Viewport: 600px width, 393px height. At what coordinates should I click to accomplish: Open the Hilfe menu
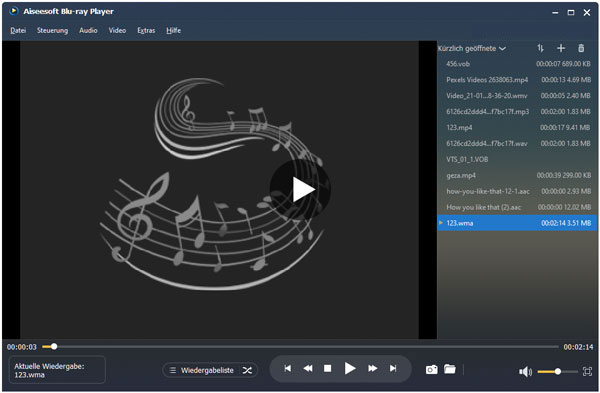pyautogui.click(x=174, y=30)
